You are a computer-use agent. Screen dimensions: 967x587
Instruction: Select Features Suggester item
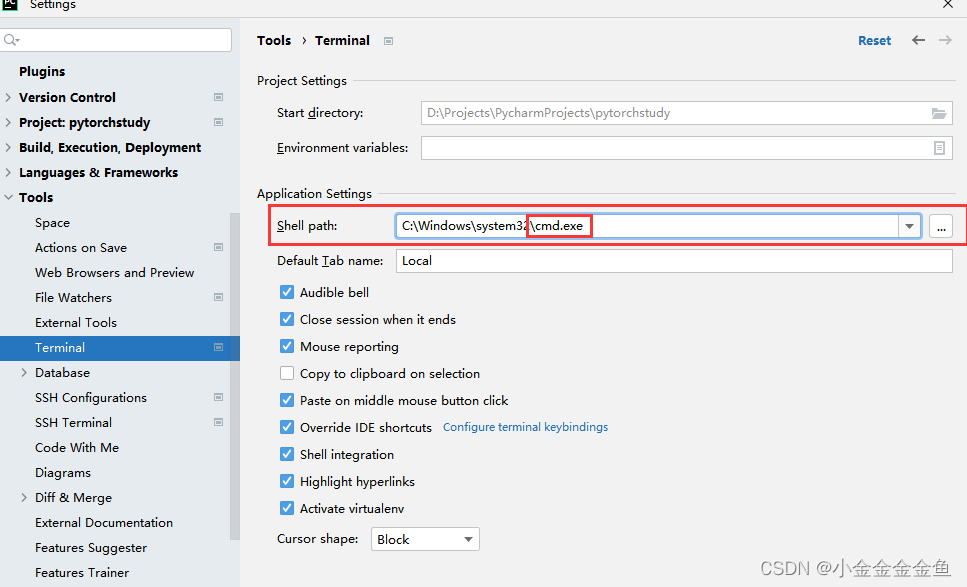click(x=91, y=548)
